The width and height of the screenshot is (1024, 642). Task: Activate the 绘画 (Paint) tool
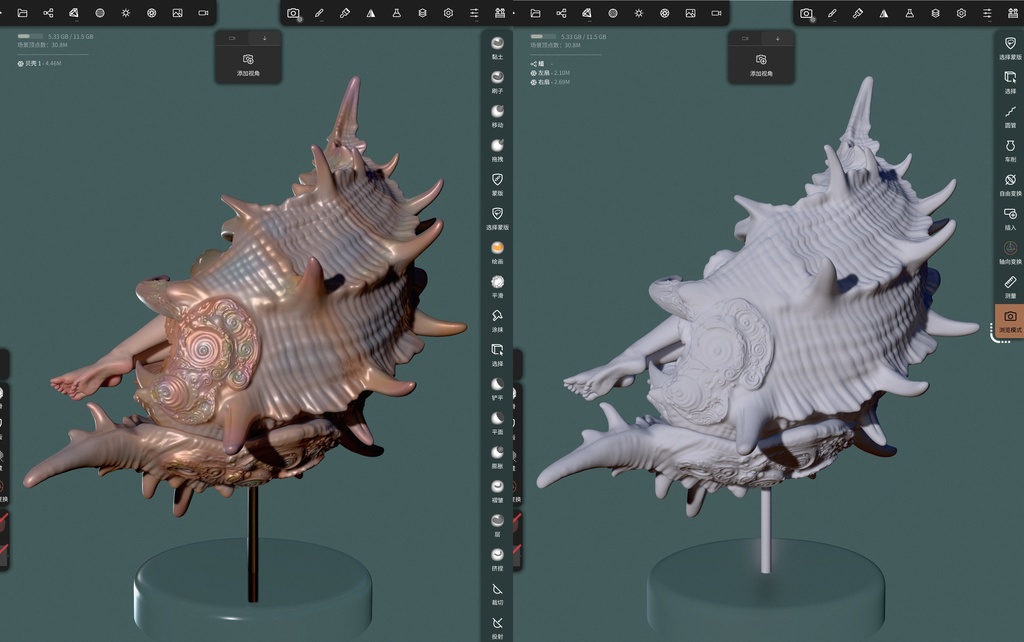point(497,248)
